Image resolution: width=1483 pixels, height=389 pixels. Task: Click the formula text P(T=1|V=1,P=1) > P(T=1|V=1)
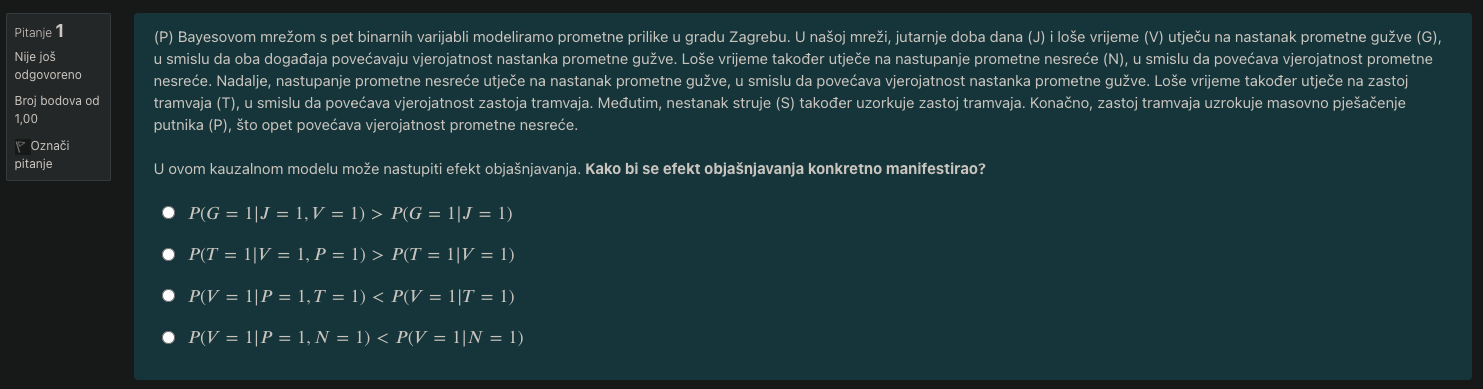click(x=352, y=255)
